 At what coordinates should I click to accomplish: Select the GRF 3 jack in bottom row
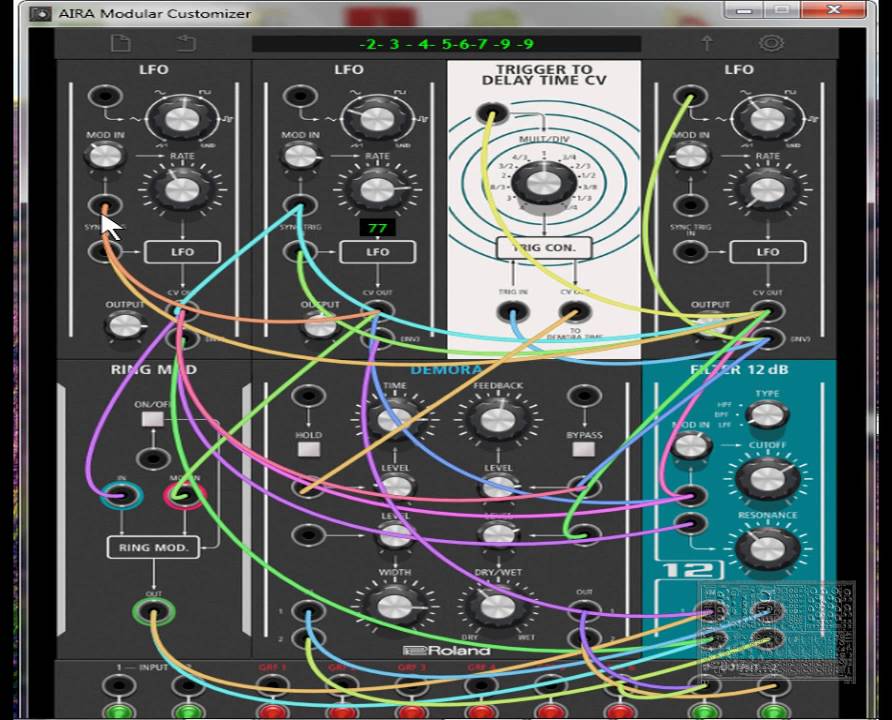411,685
